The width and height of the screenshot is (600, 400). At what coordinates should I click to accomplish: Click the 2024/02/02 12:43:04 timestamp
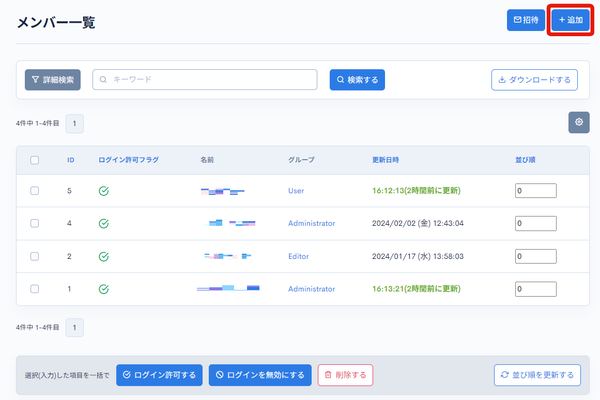point(418,223)
